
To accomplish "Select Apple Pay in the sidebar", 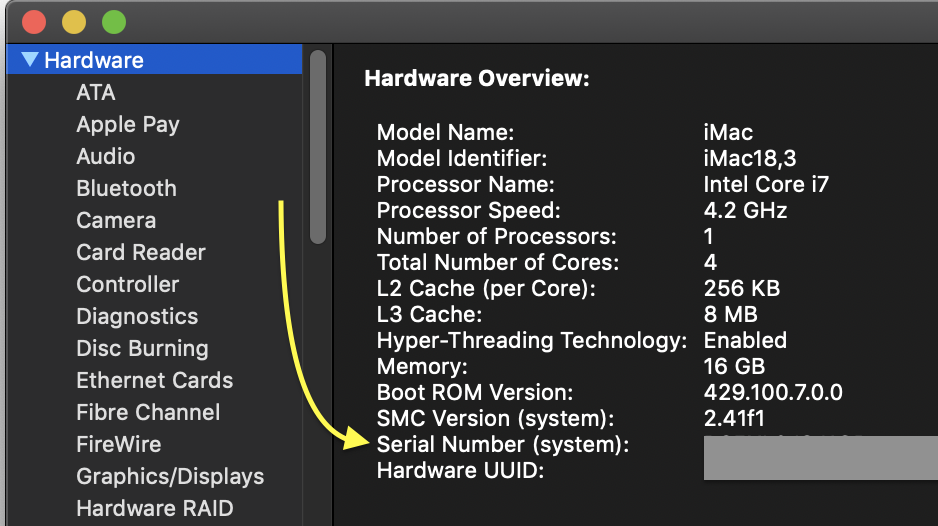I will 128,124.
